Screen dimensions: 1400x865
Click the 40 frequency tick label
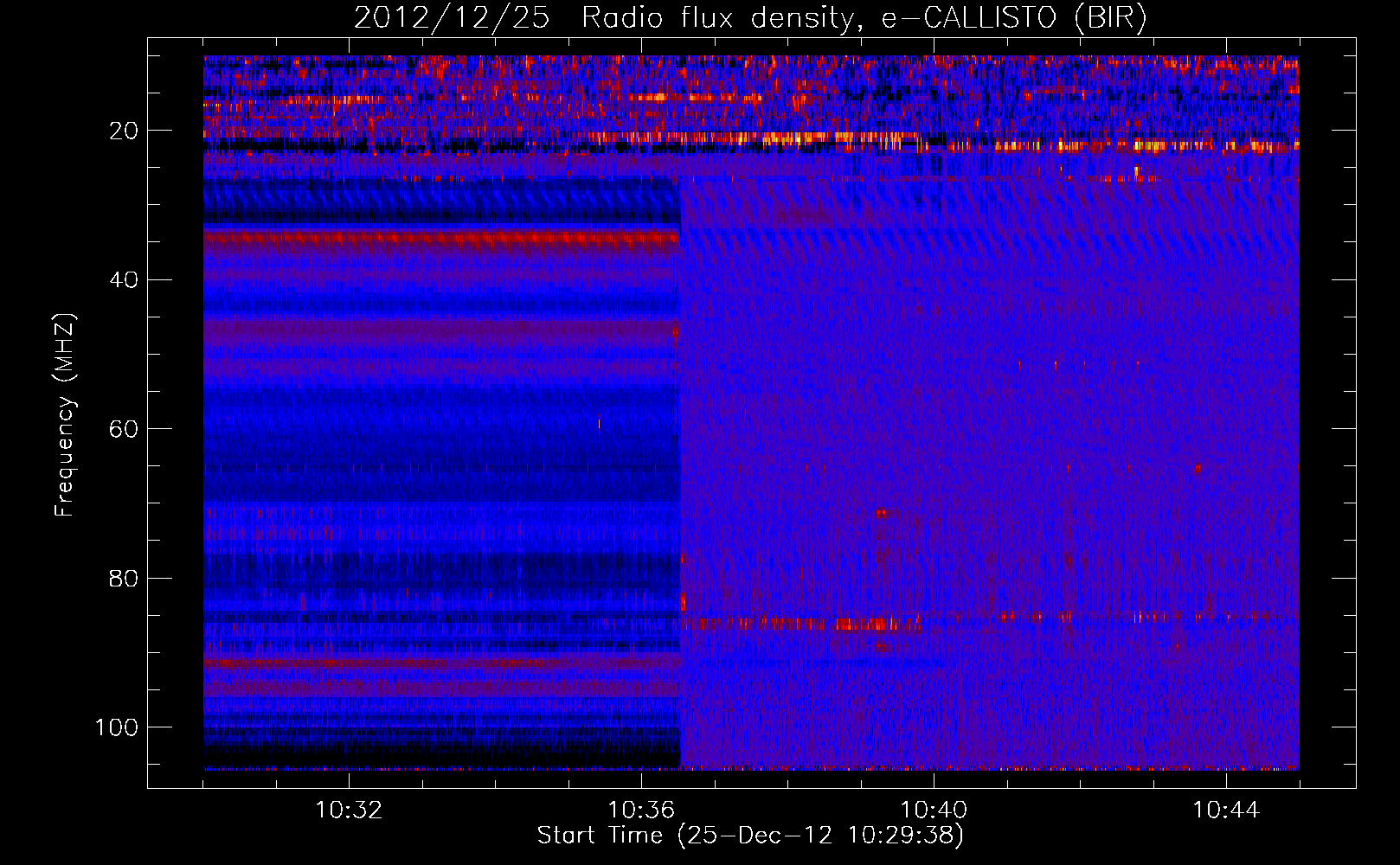(124, 280)
